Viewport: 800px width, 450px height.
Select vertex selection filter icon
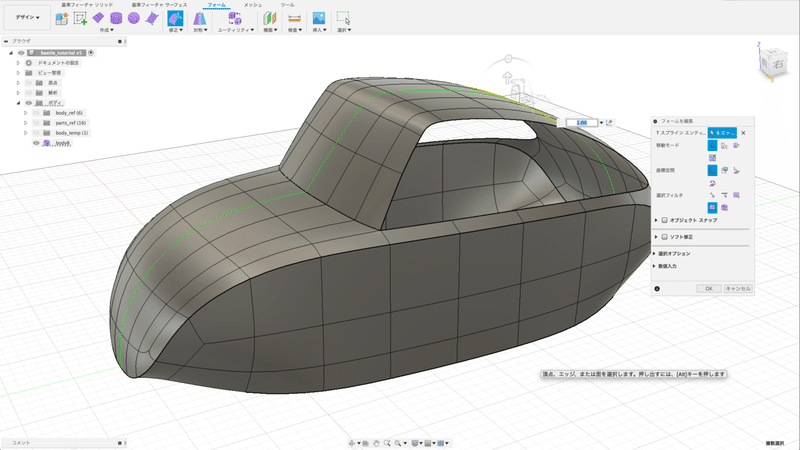(x=712, y=195)
